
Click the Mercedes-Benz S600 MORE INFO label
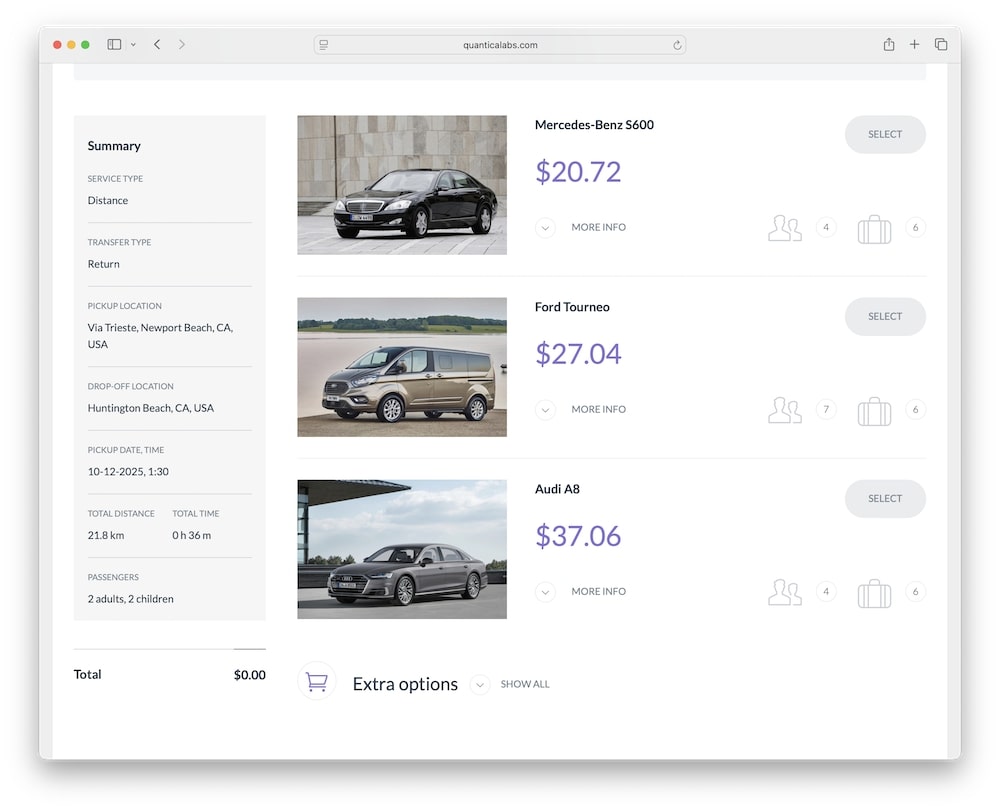point(598,227)
